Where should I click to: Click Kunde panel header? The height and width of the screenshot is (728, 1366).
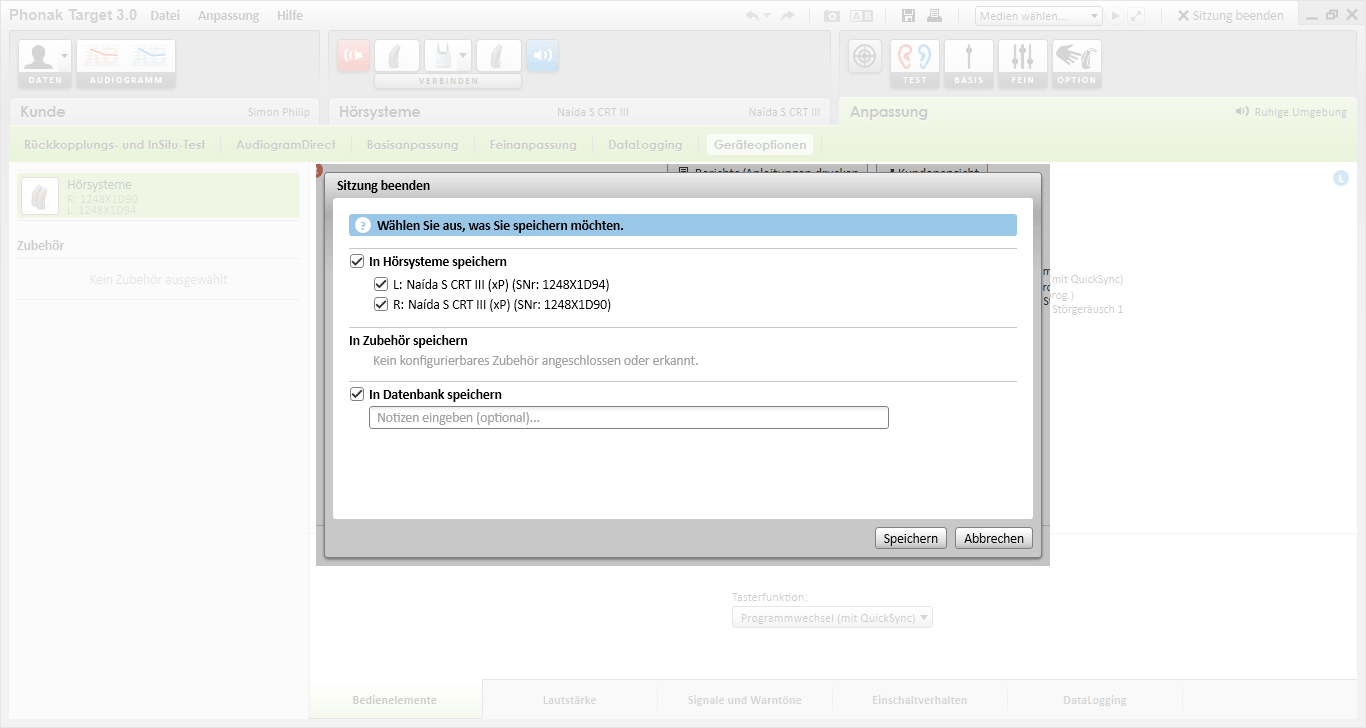point(42,112)
